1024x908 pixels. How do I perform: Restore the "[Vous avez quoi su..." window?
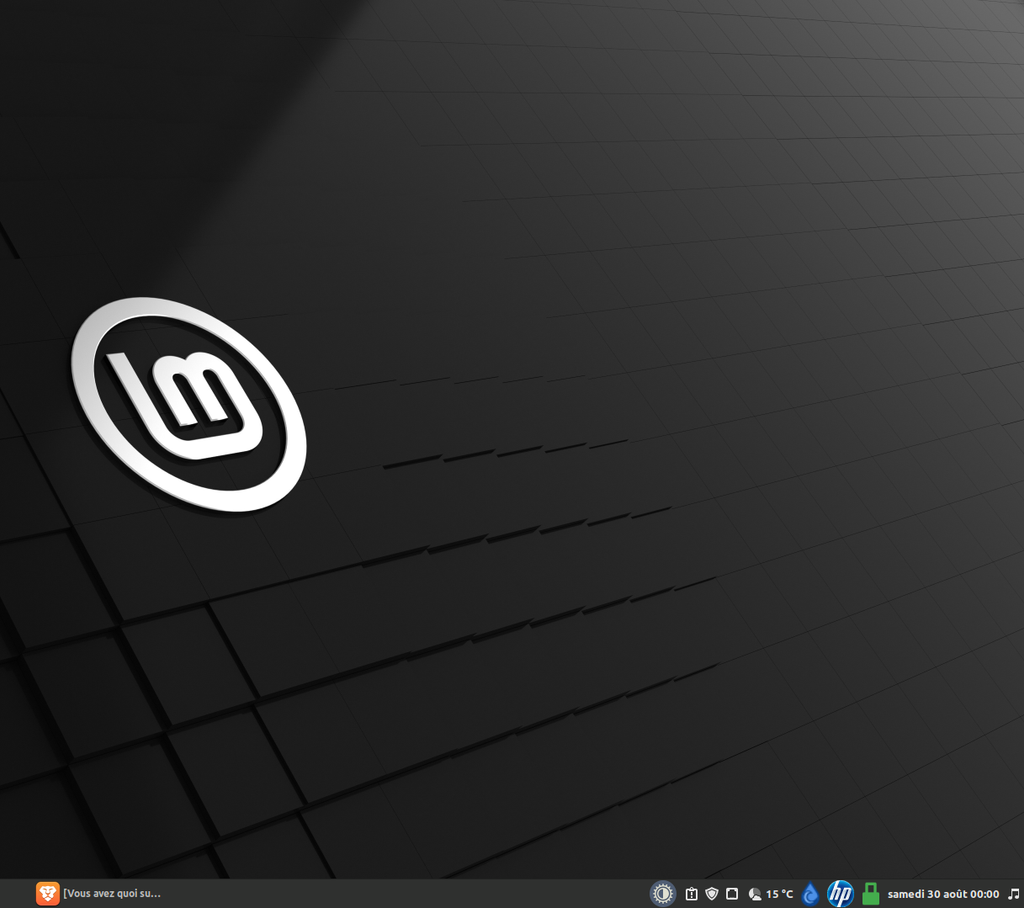112,893
